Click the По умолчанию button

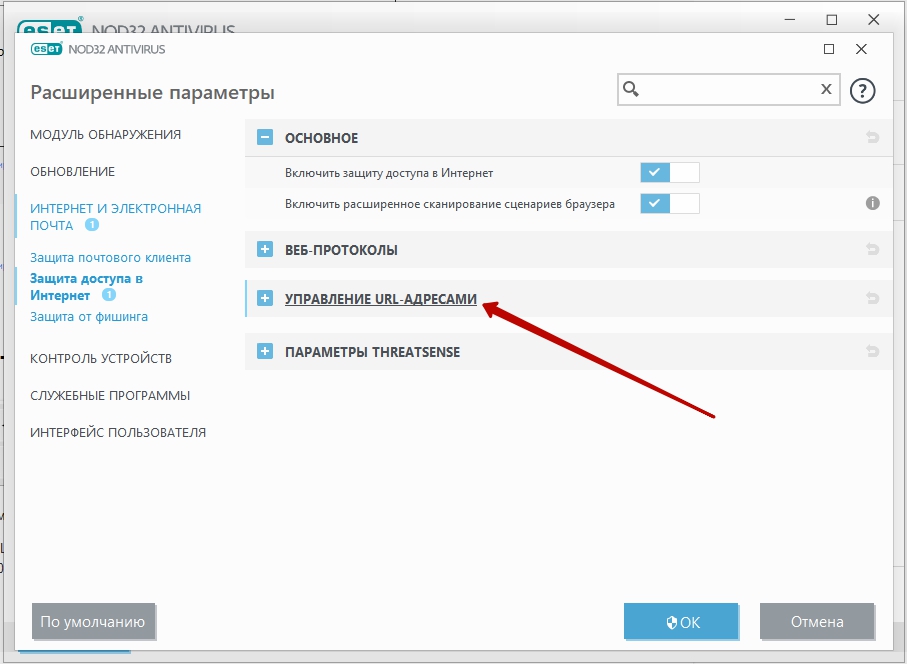(93, 621)
